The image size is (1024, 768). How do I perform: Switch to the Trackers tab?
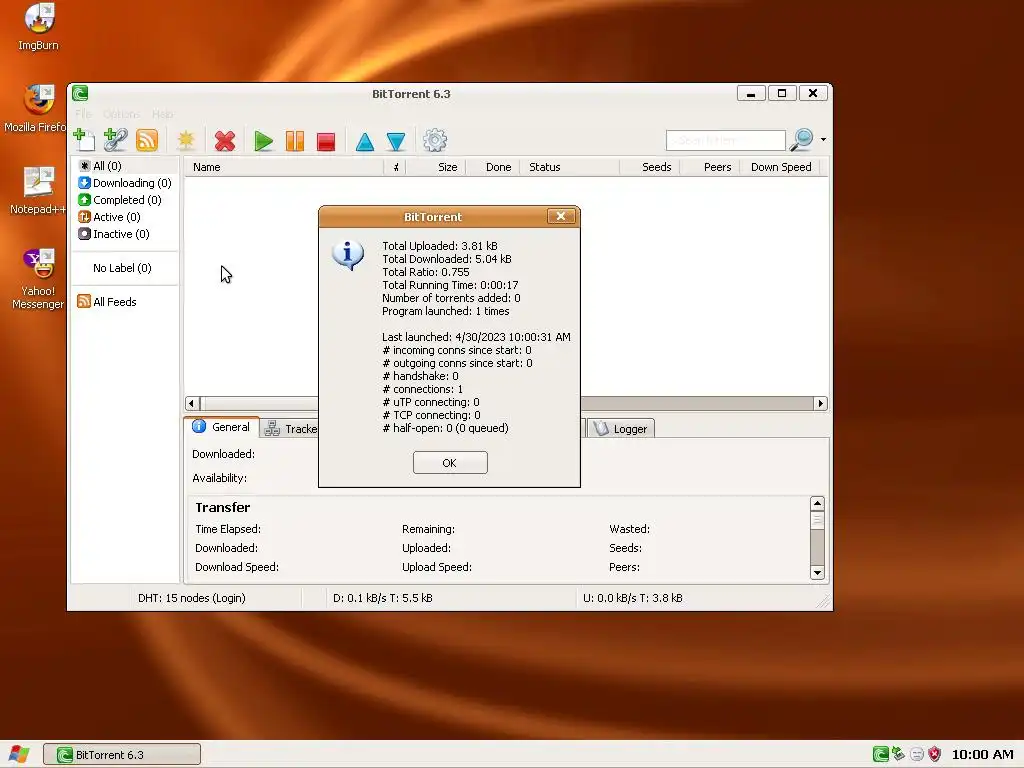point(290,429)
